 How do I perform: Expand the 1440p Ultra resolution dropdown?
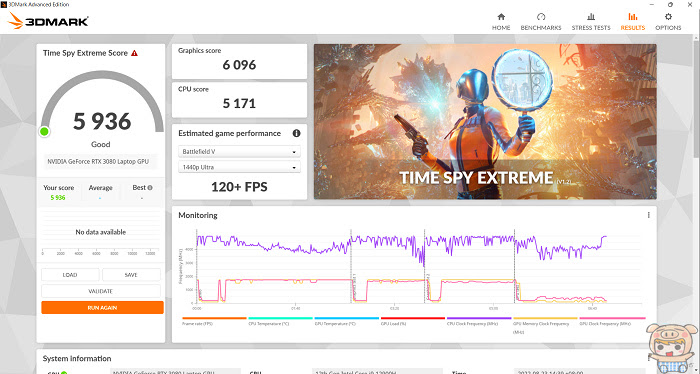239,167
